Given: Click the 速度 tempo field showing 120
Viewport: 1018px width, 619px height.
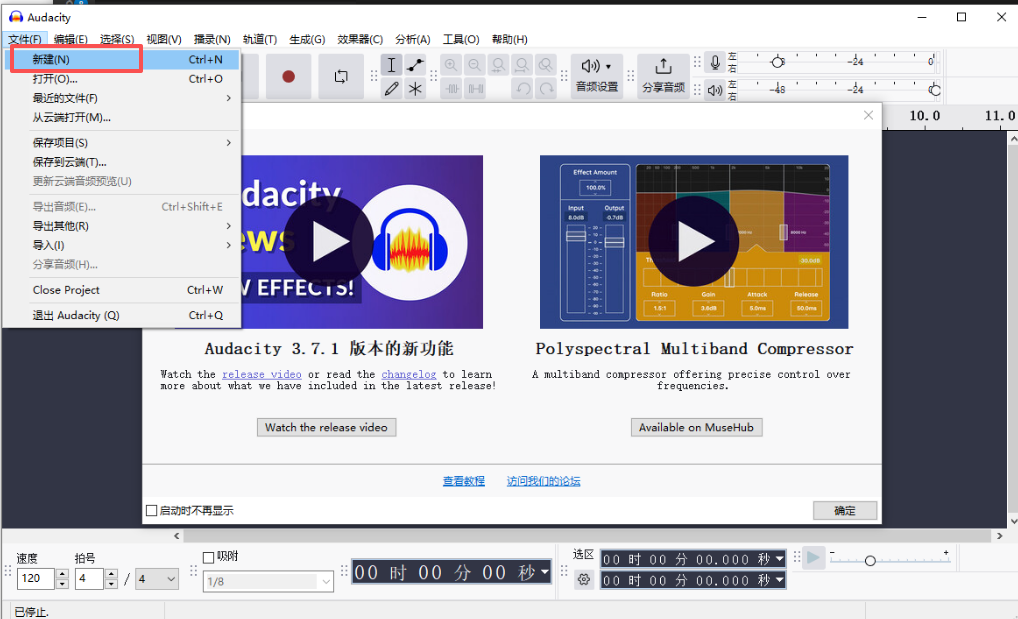Looking at the screenshot, I should click(x=36, y=578).
